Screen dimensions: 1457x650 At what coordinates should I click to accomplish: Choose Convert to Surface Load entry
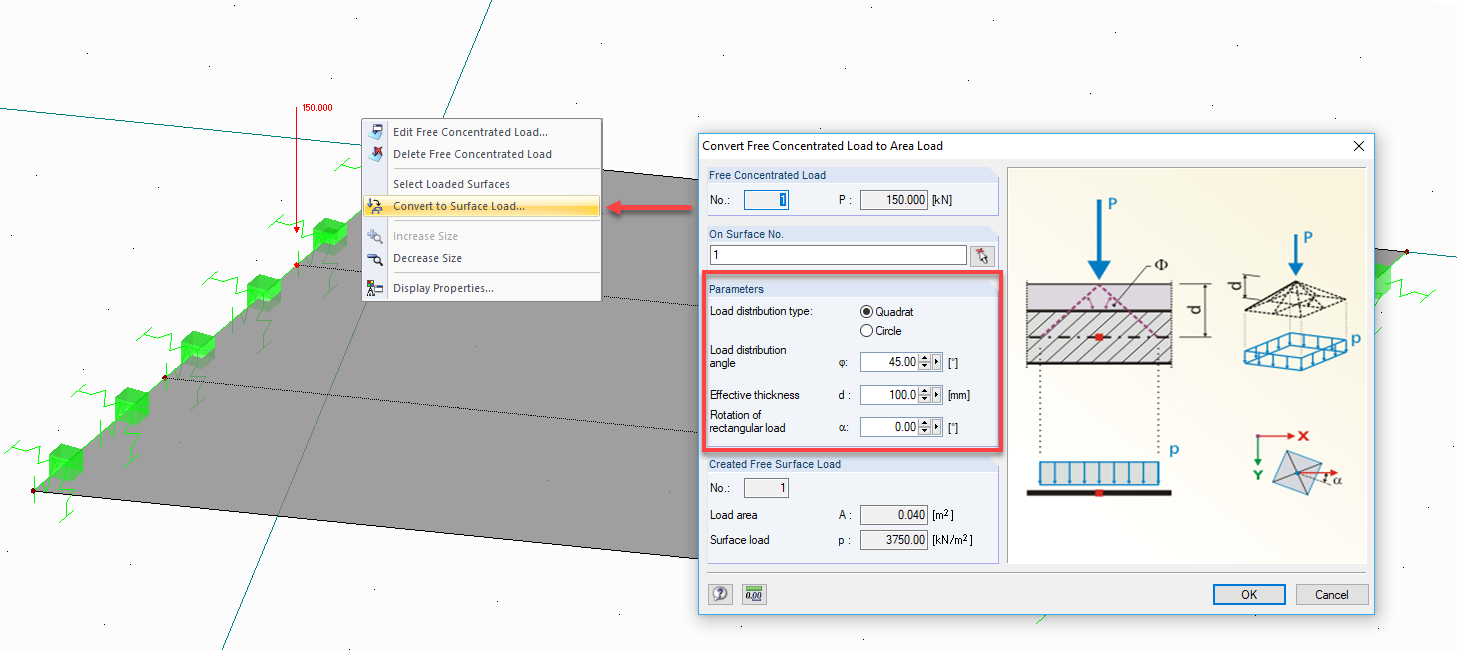(481, 207)
